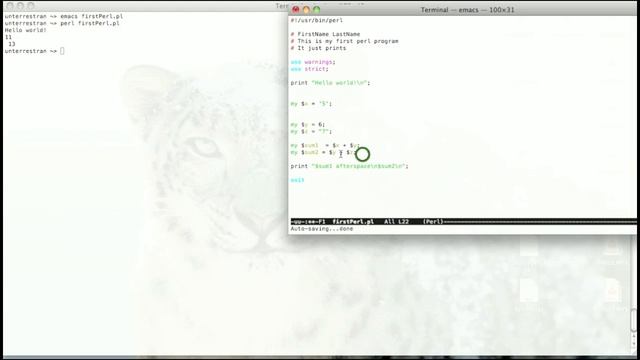
Task: Click 'perl firstPerl.pl' command in background terminal
Action: pyautogui.click(x=90, y=23)
